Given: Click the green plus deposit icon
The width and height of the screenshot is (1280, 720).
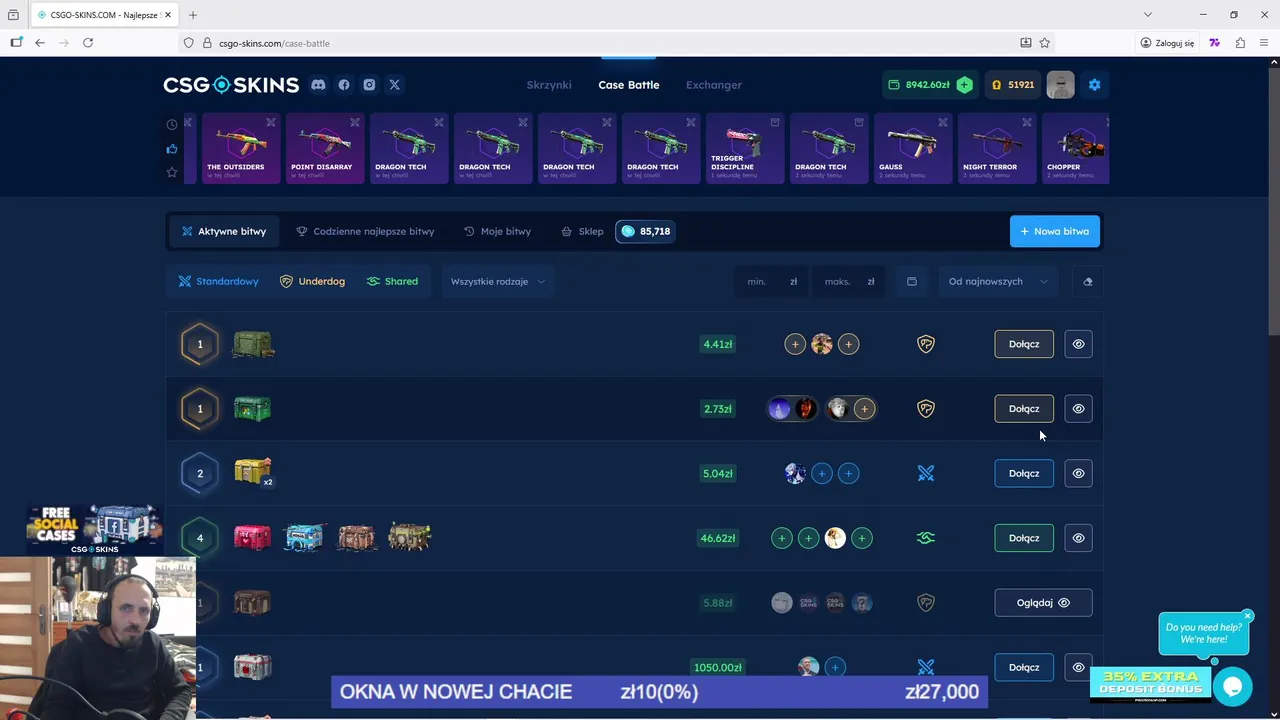Looking at the screenshot, I should (x=964, y=85).
